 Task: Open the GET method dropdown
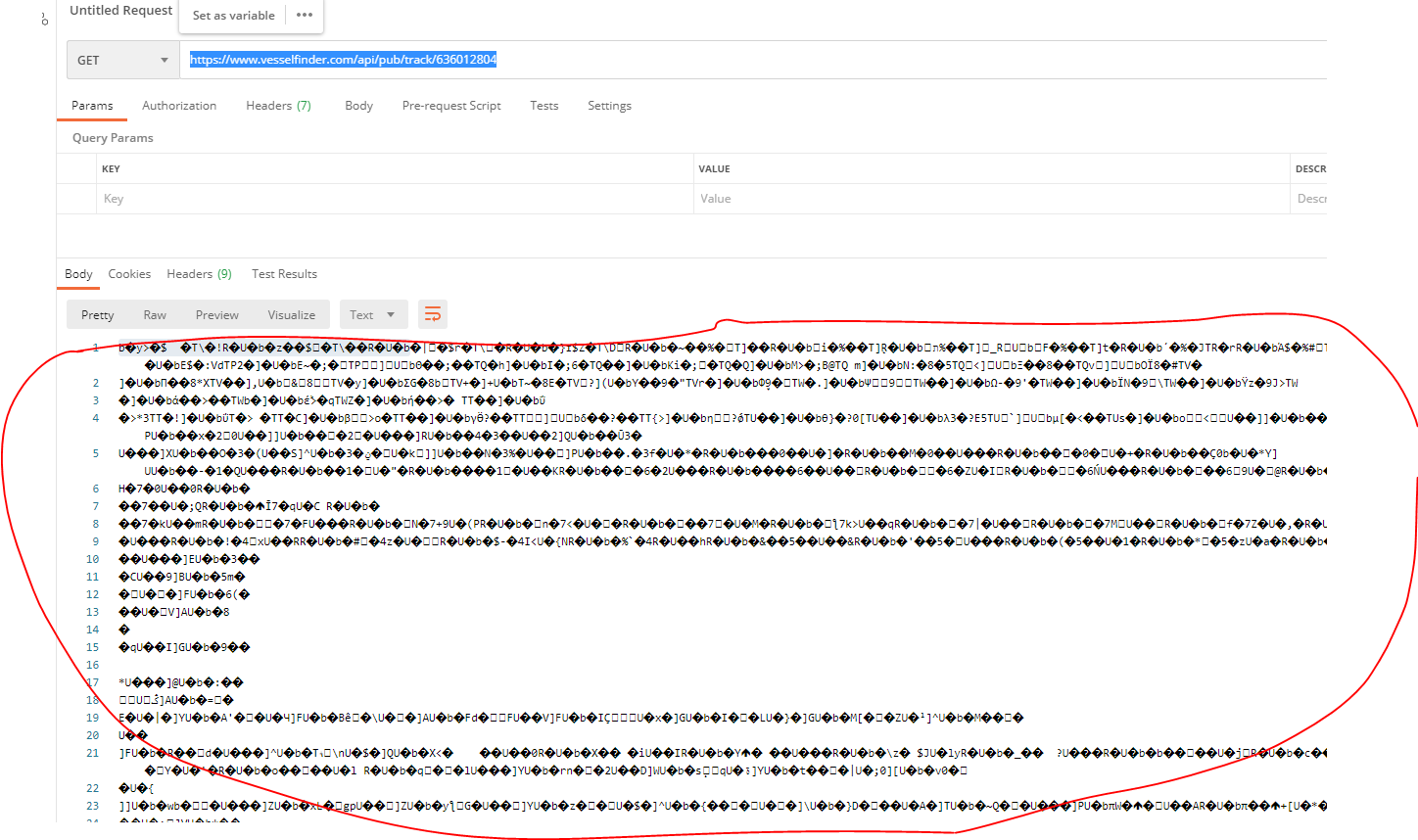coord(122,60)
